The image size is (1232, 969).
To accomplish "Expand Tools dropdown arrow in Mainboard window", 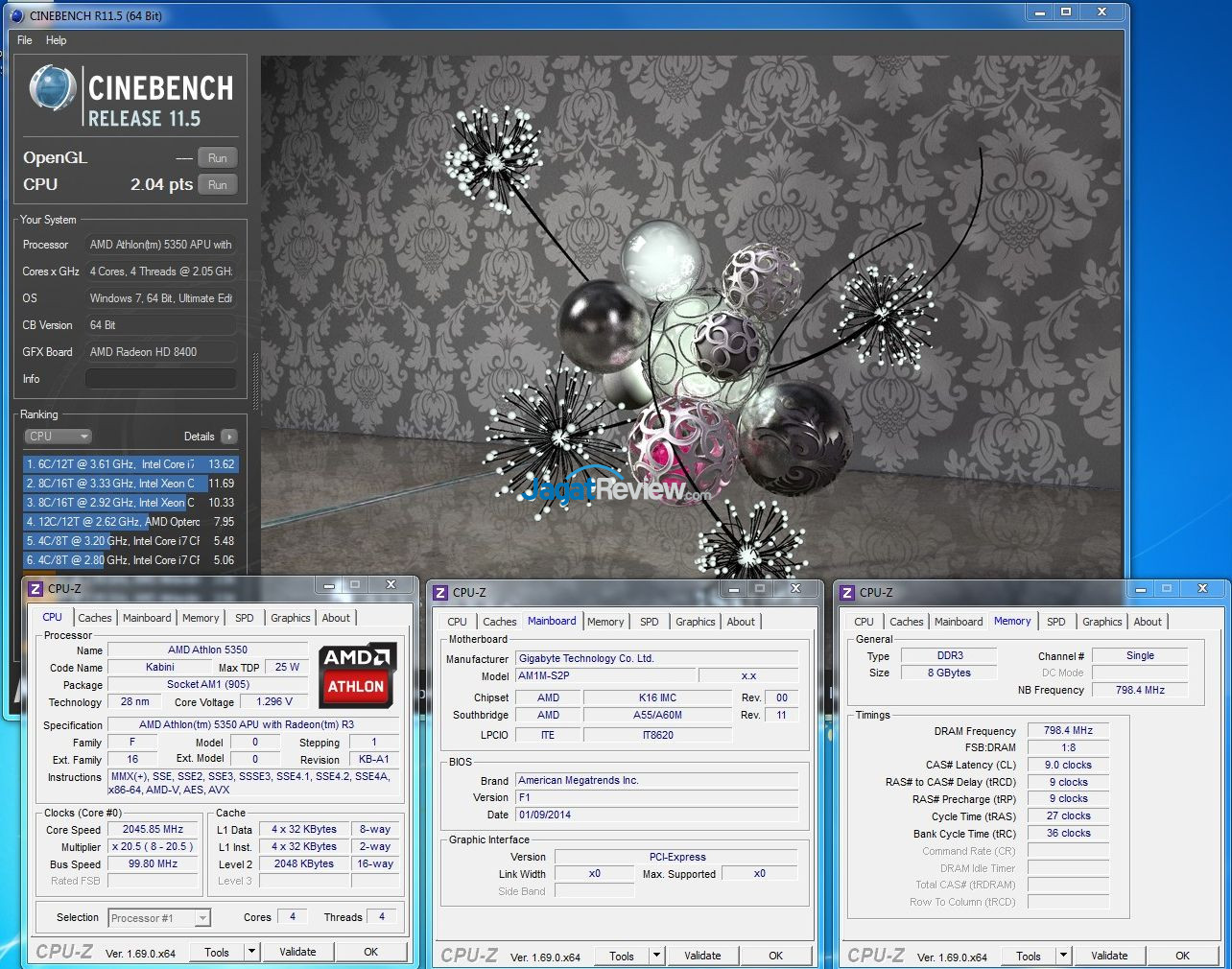I will (656, 956).
